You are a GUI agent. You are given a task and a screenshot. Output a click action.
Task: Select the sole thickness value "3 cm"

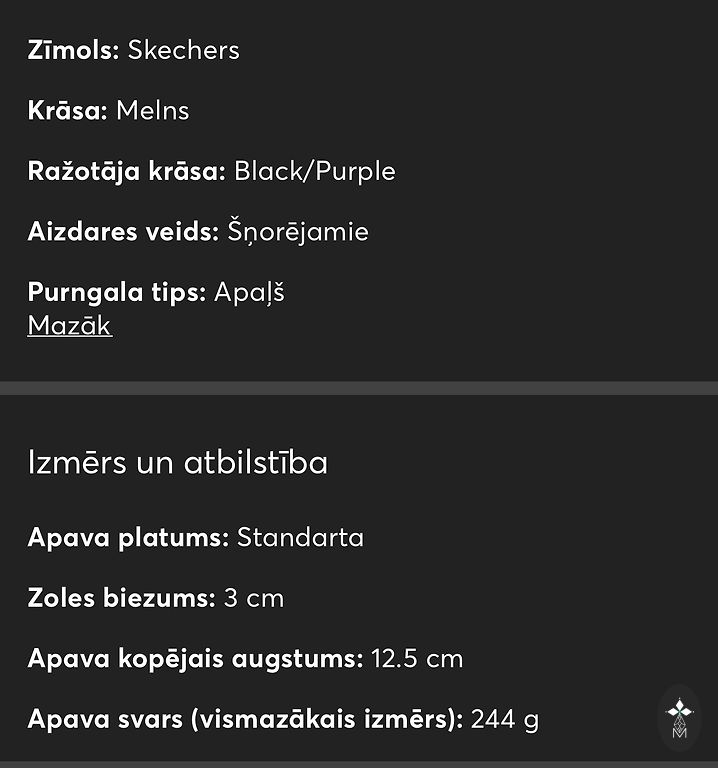253,599
